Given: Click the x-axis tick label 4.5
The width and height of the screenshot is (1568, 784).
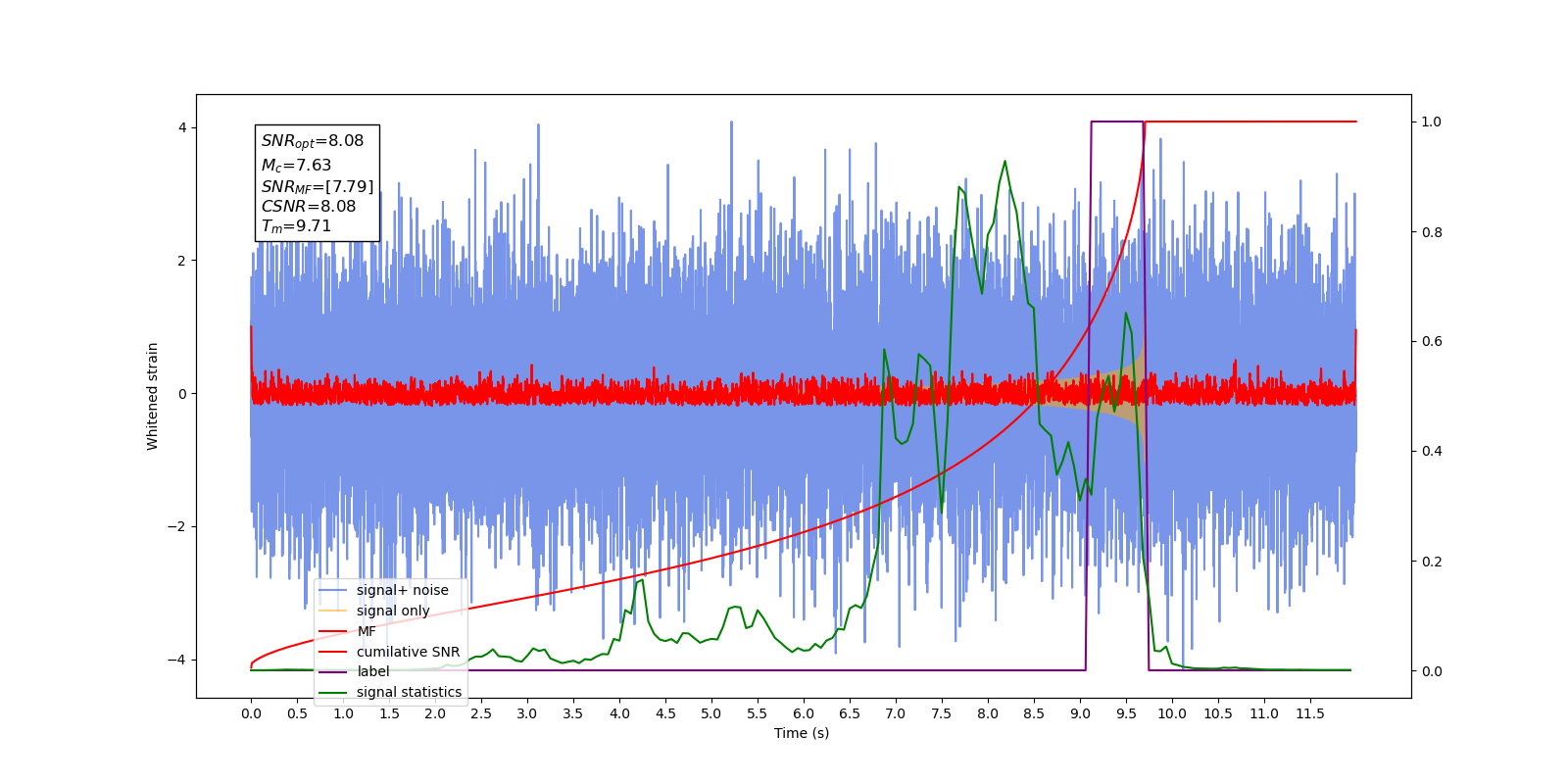Looking at the screenshot, I should (665, 713).
